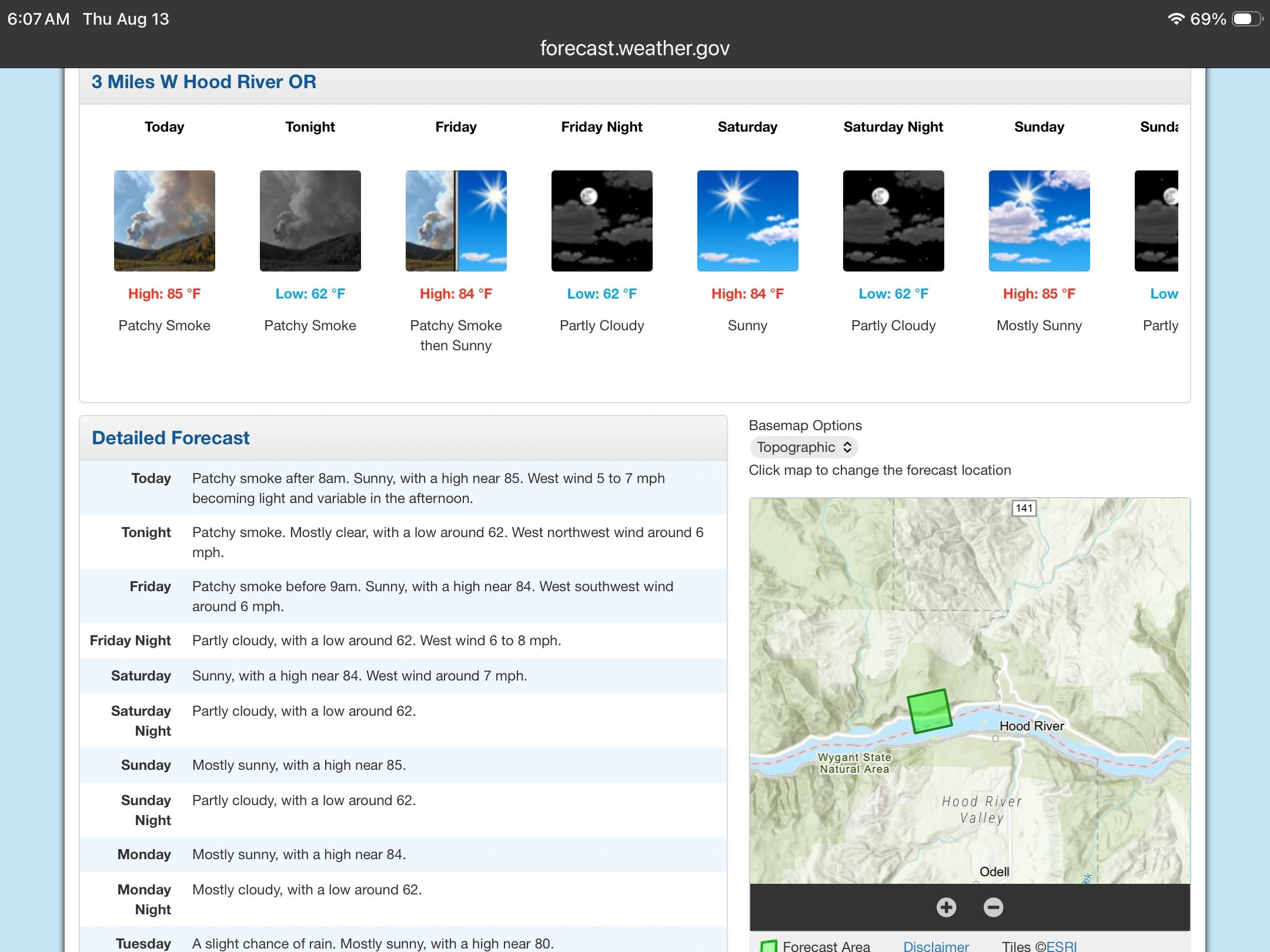
Task: Tap the 'Low: 62 °F' value under Saturday Night
Action: click(x=894, y=294)
